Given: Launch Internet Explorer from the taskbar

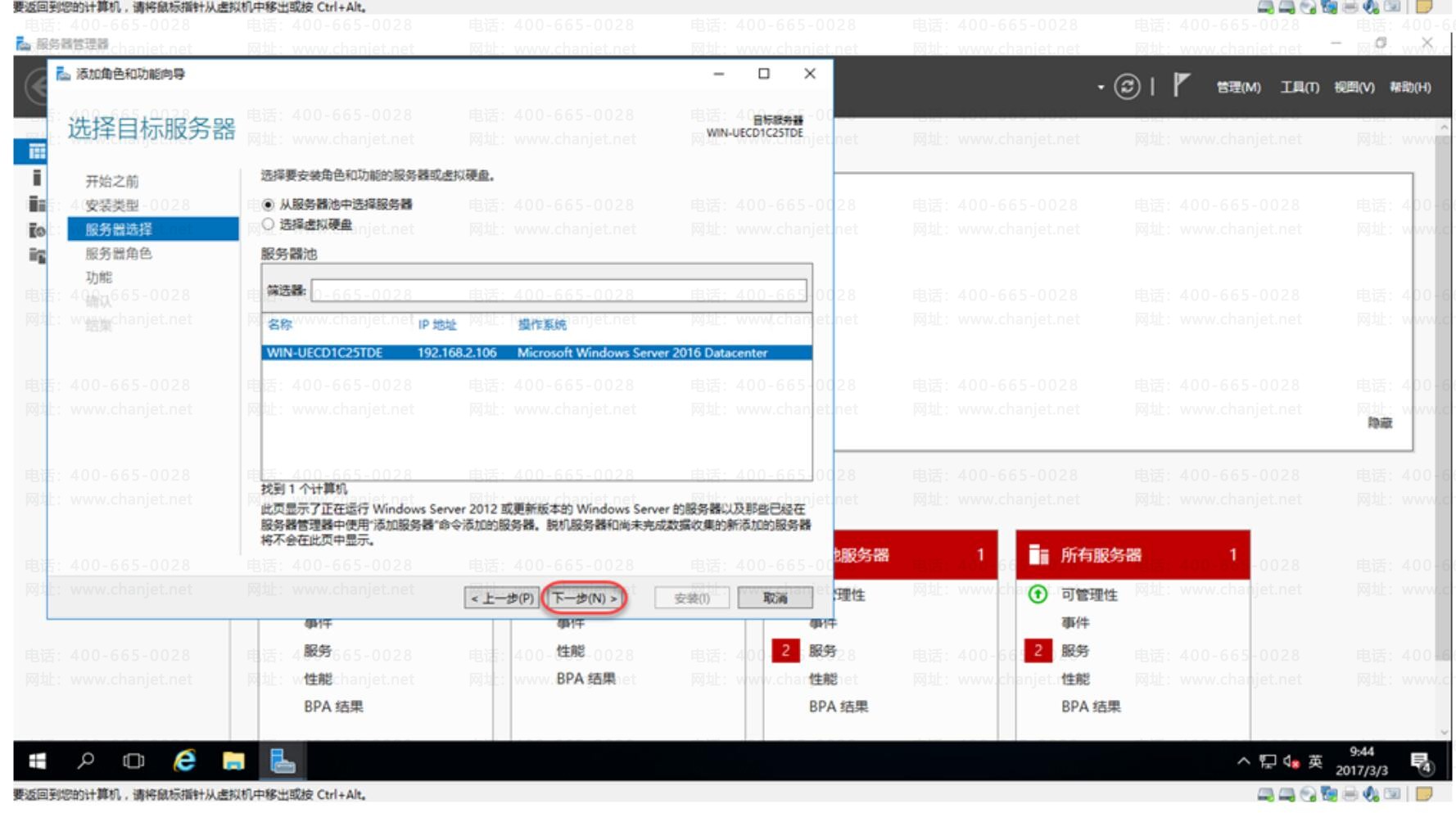Looking at the screenshot, I should tap(184, 761).
